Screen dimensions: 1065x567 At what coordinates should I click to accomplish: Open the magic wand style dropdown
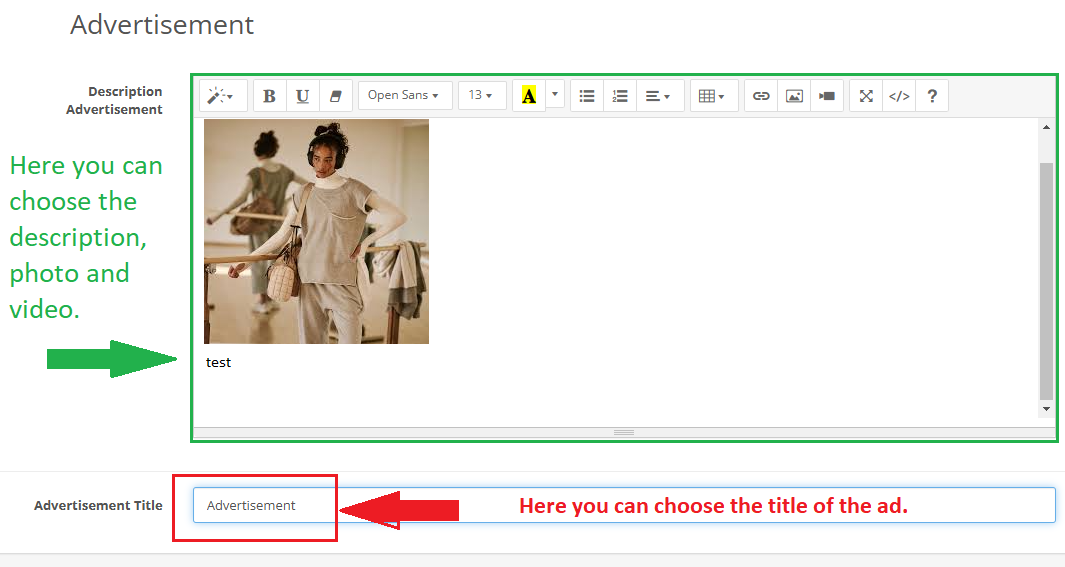coord(221,96)
